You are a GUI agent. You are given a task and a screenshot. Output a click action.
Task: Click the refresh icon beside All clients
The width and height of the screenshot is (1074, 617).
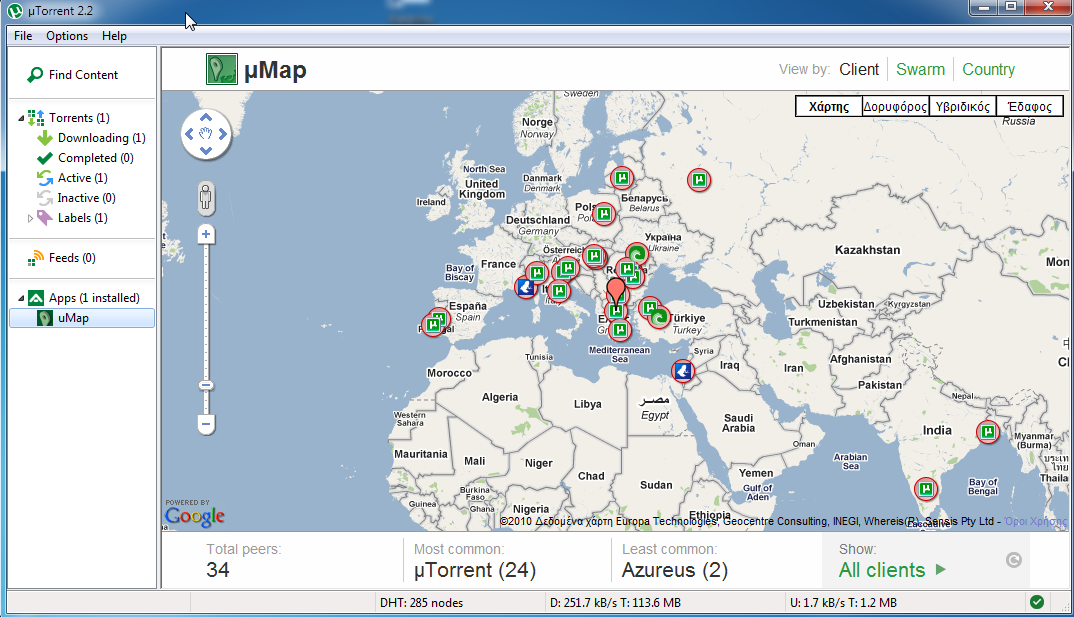(1014, 560)
